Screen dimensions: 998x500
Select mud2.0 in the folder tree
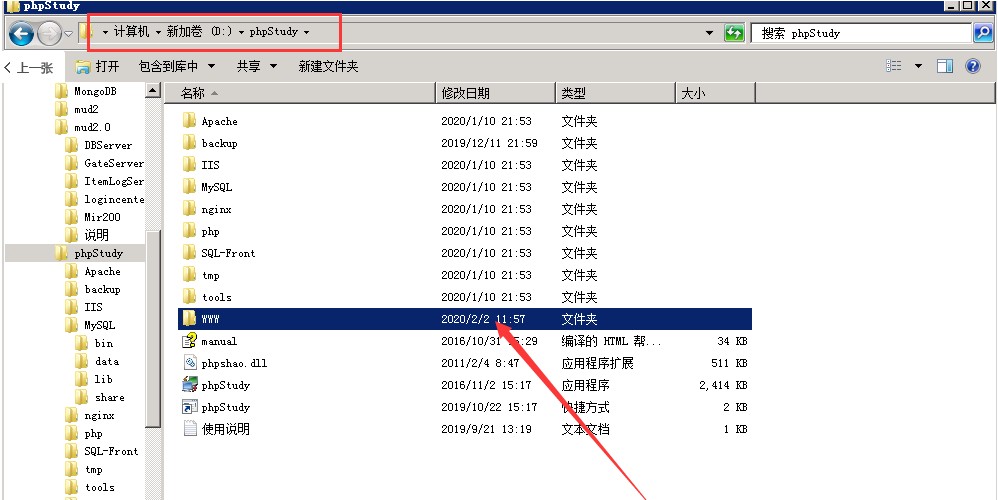point(92,127)
